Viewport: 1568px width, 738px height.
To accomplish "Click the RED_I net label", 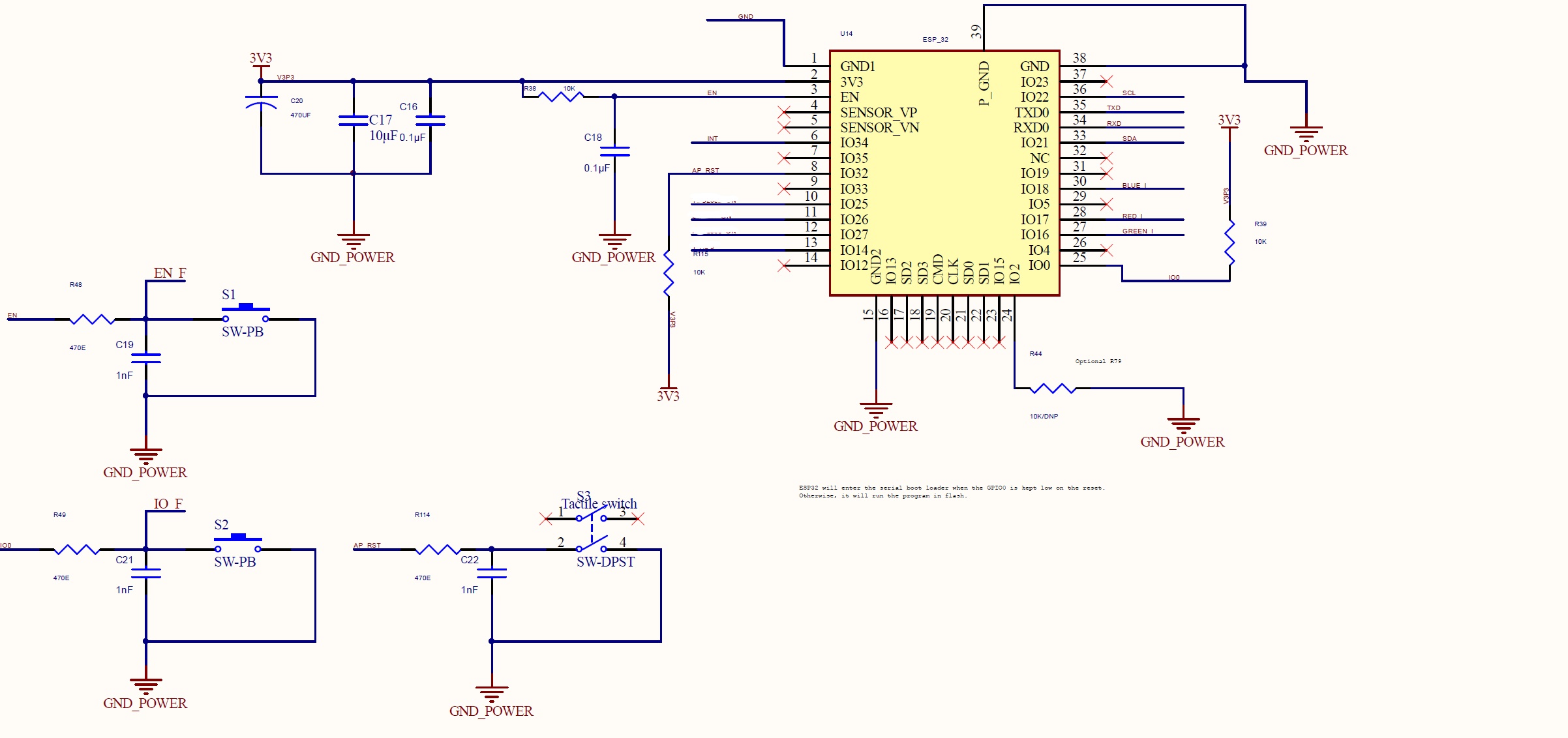I will coord(1132,216).
